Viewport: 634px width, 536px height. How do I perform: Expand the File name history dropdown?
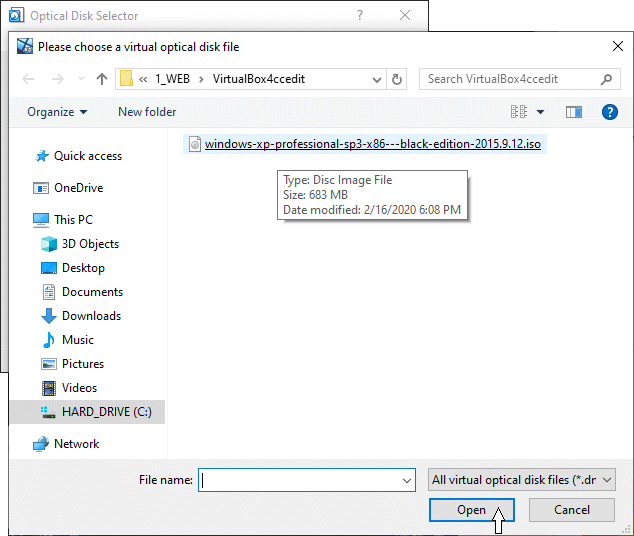pyautogui.click(x=406, y=481)
